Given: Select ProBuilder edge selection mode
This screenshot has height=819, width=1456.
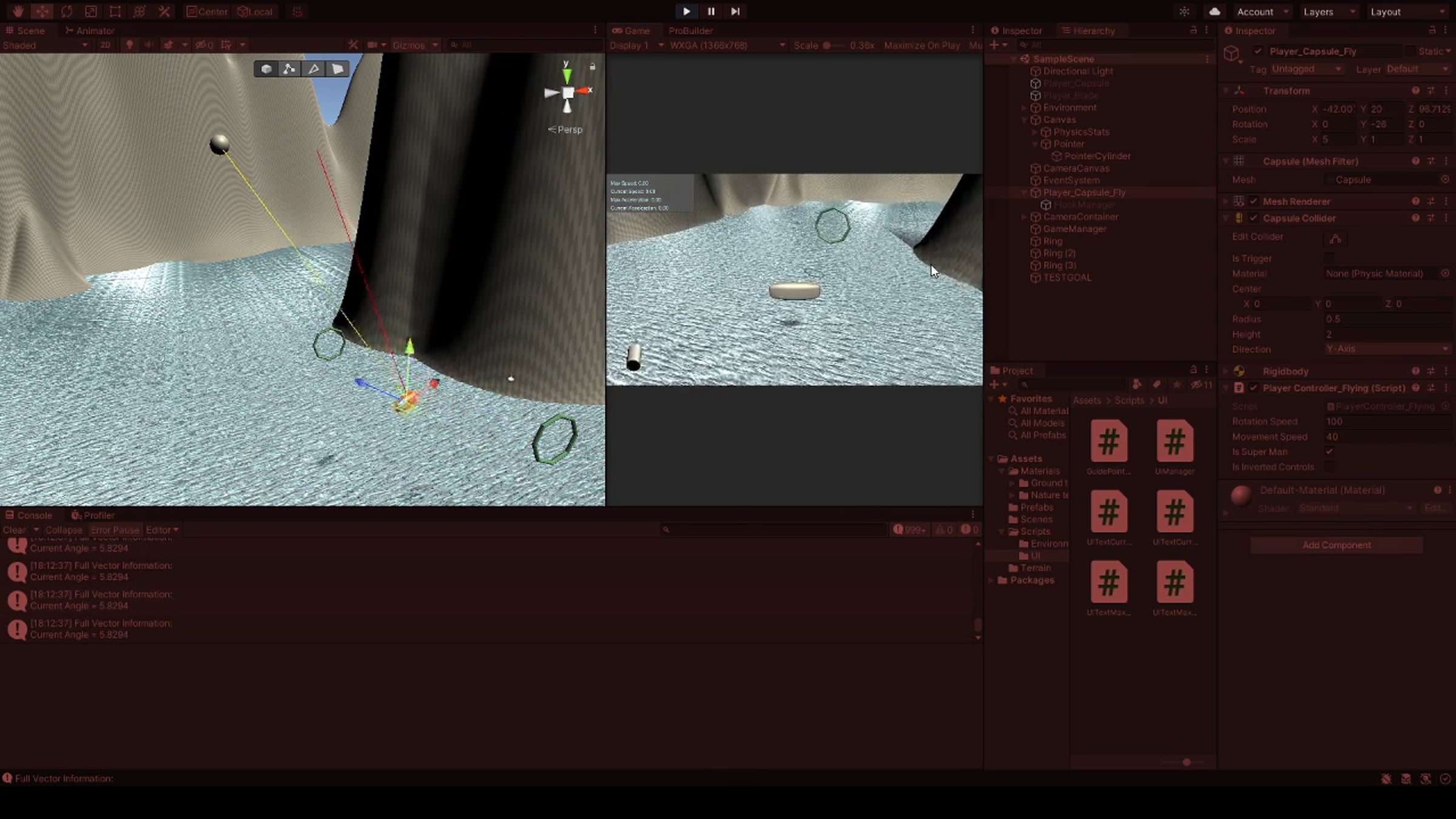Looking at the screenshot, I should tap(314, 69).
